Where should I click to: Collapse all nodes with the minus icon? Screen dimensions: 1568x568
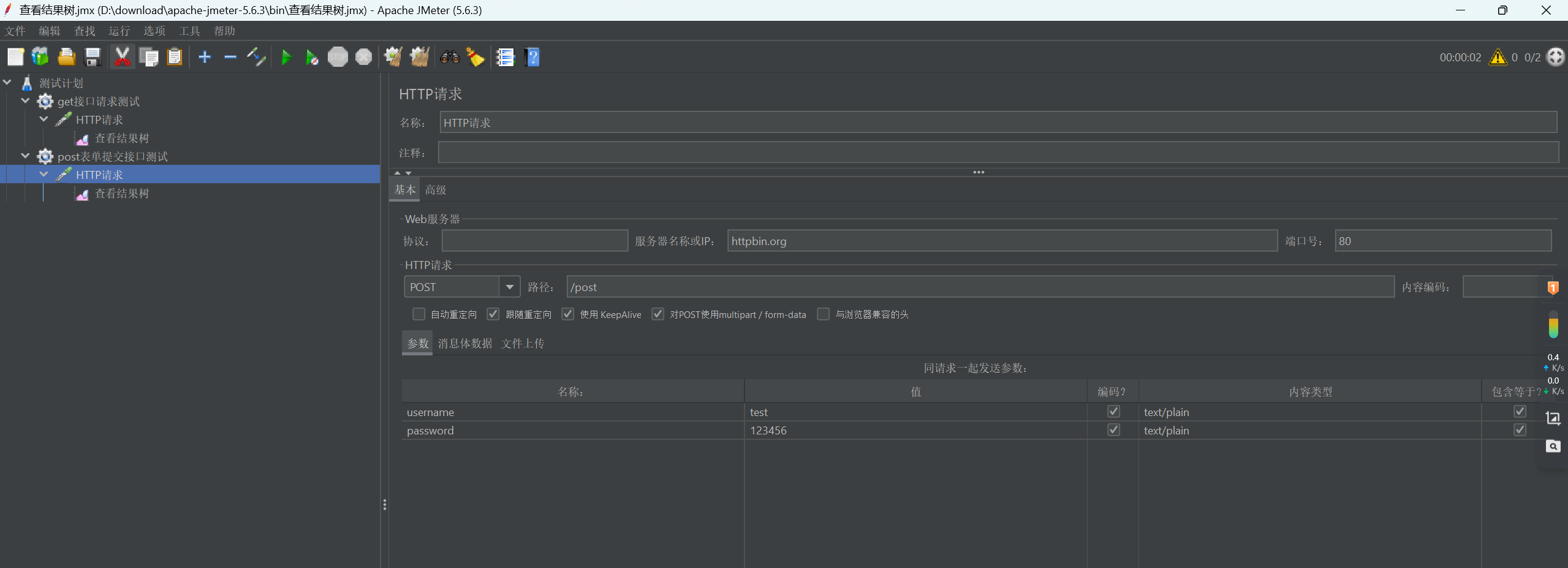point(230,57)
